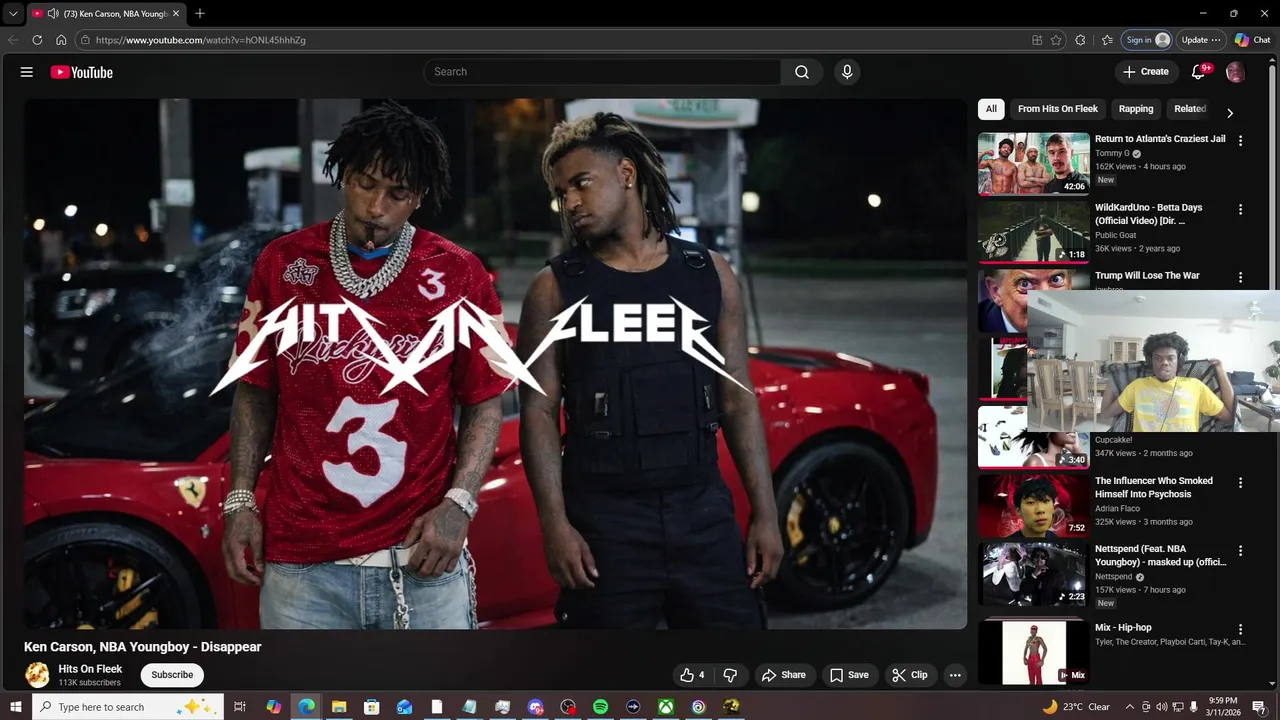Reload the page in the browser
The height and width of the screenshot is (720, 1280).
click(37, 40)
